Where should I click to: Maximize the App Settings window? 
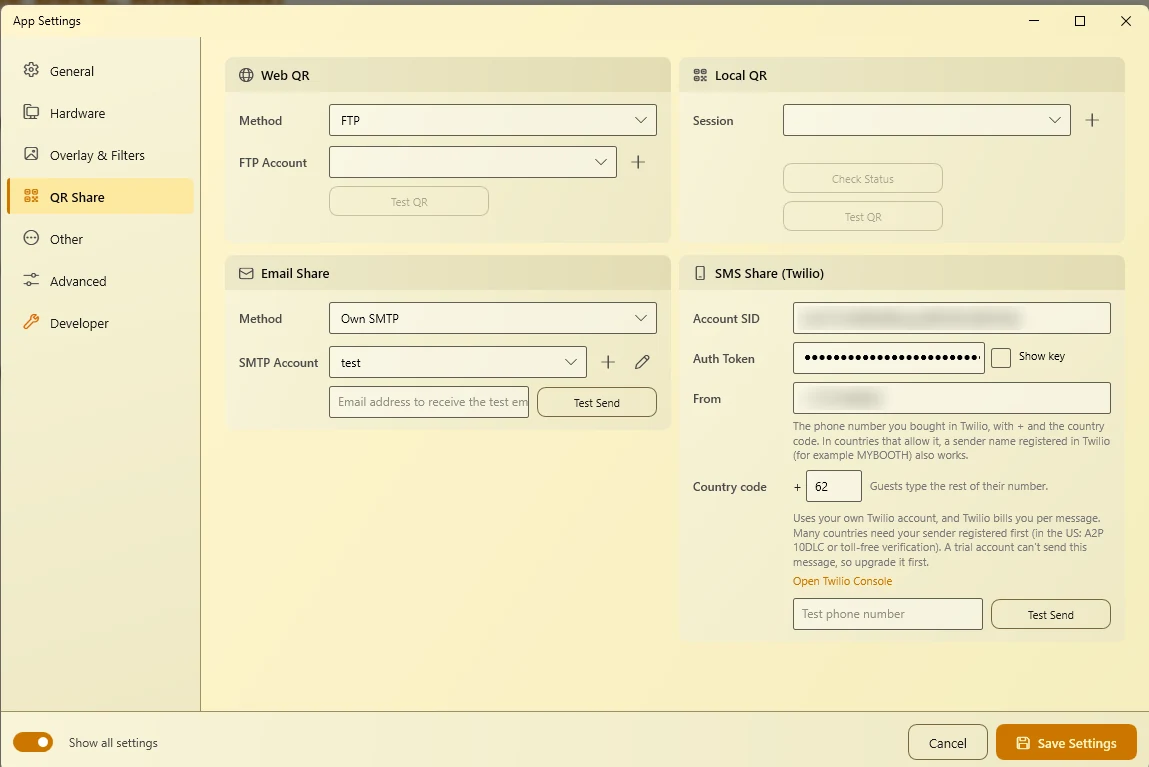click(x=1079, y=21)
